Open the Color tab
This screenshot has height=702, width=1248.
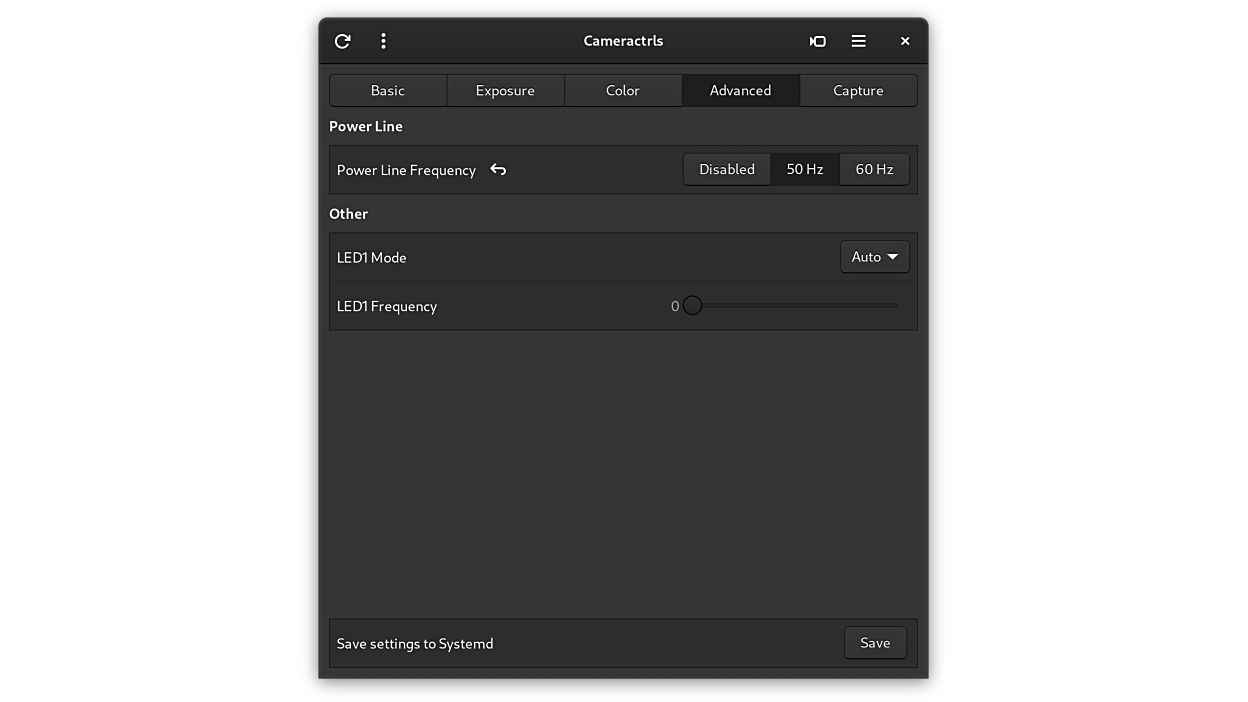(x=622, y=90)
